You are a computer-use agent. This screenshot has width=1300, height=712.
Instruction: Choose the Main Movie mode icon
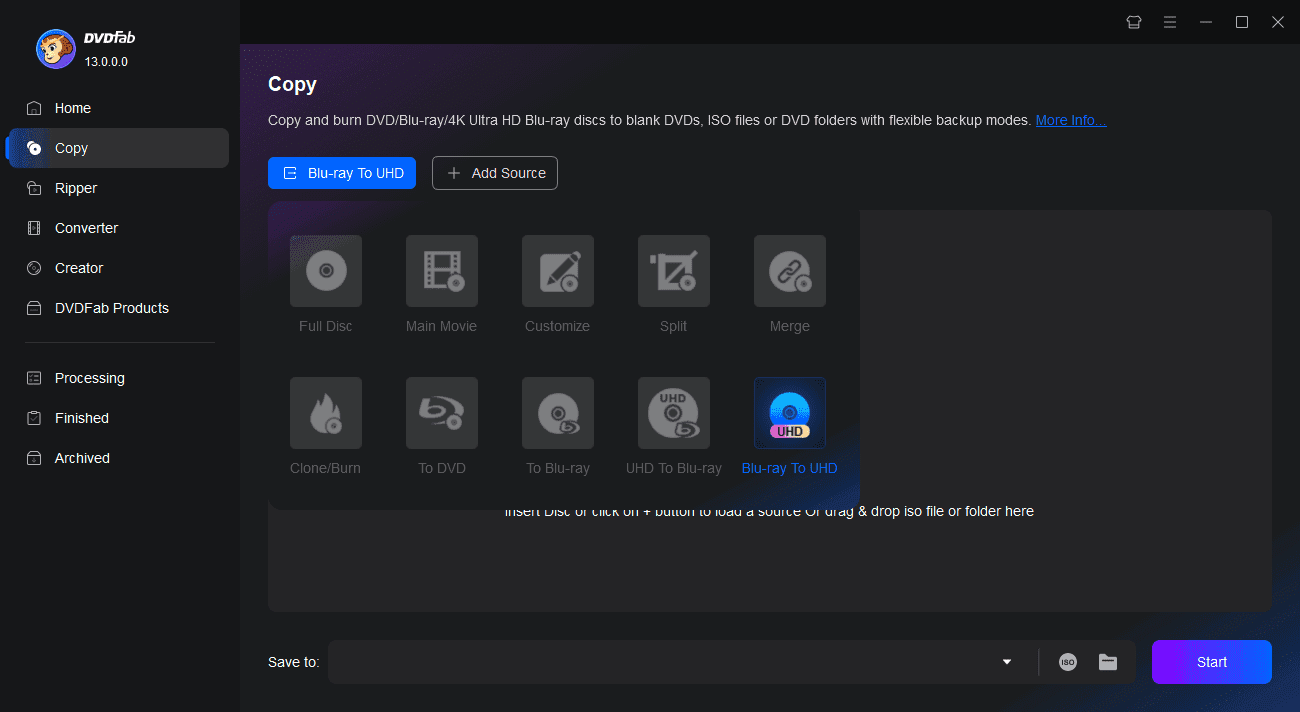pyautogui.click(x=442, y=271)
